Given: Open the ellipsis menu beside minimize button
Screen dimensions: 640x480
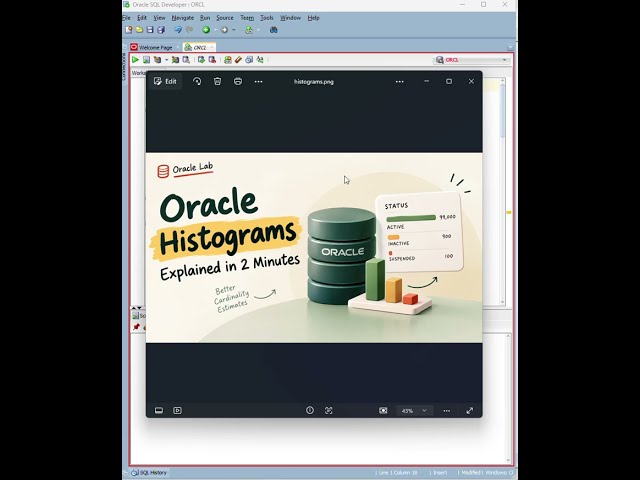Looking at the screenshot, I should click(400, 81).
